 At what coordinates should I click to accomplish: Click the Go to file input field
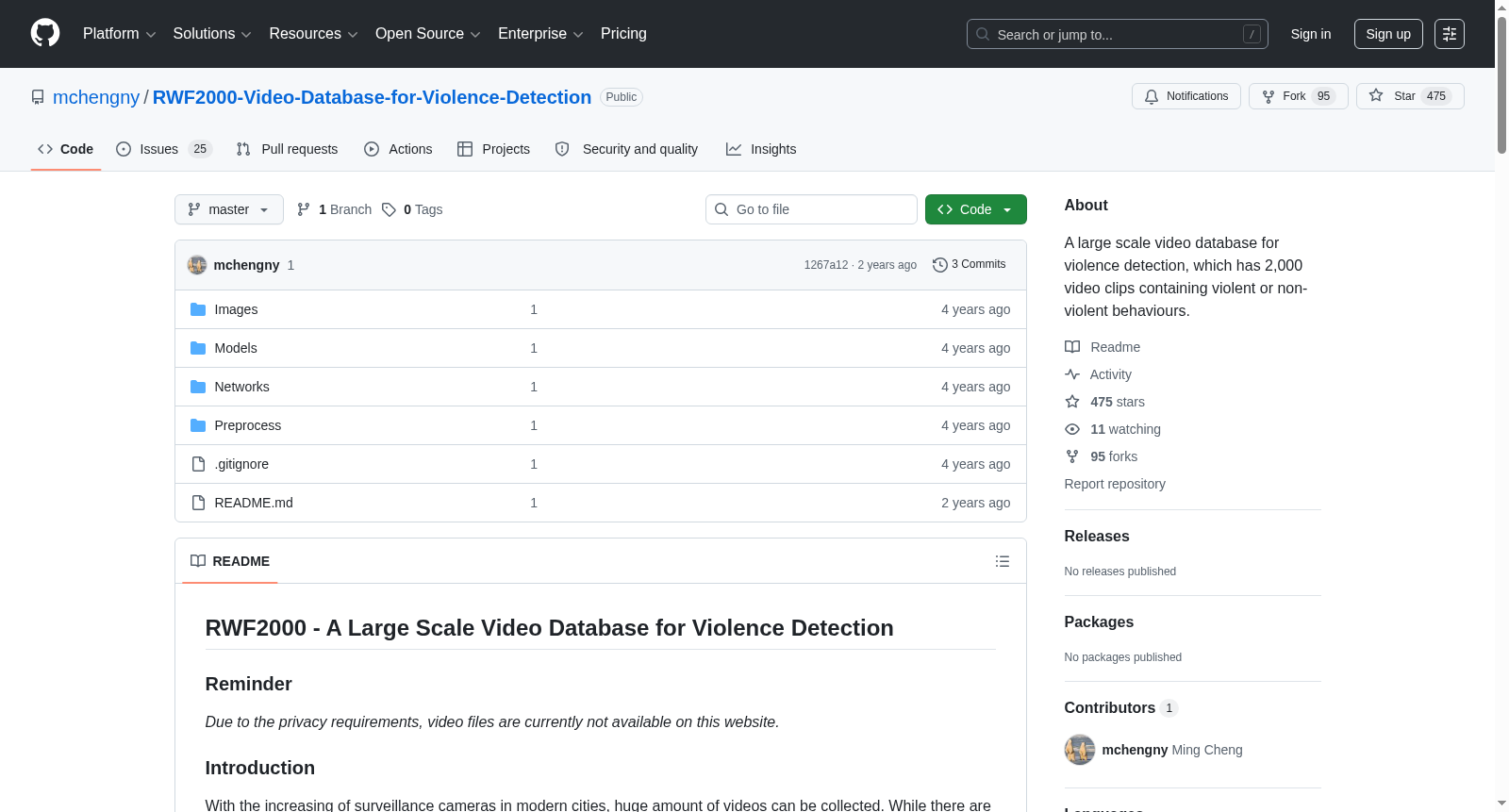click(x=811, y=209)
